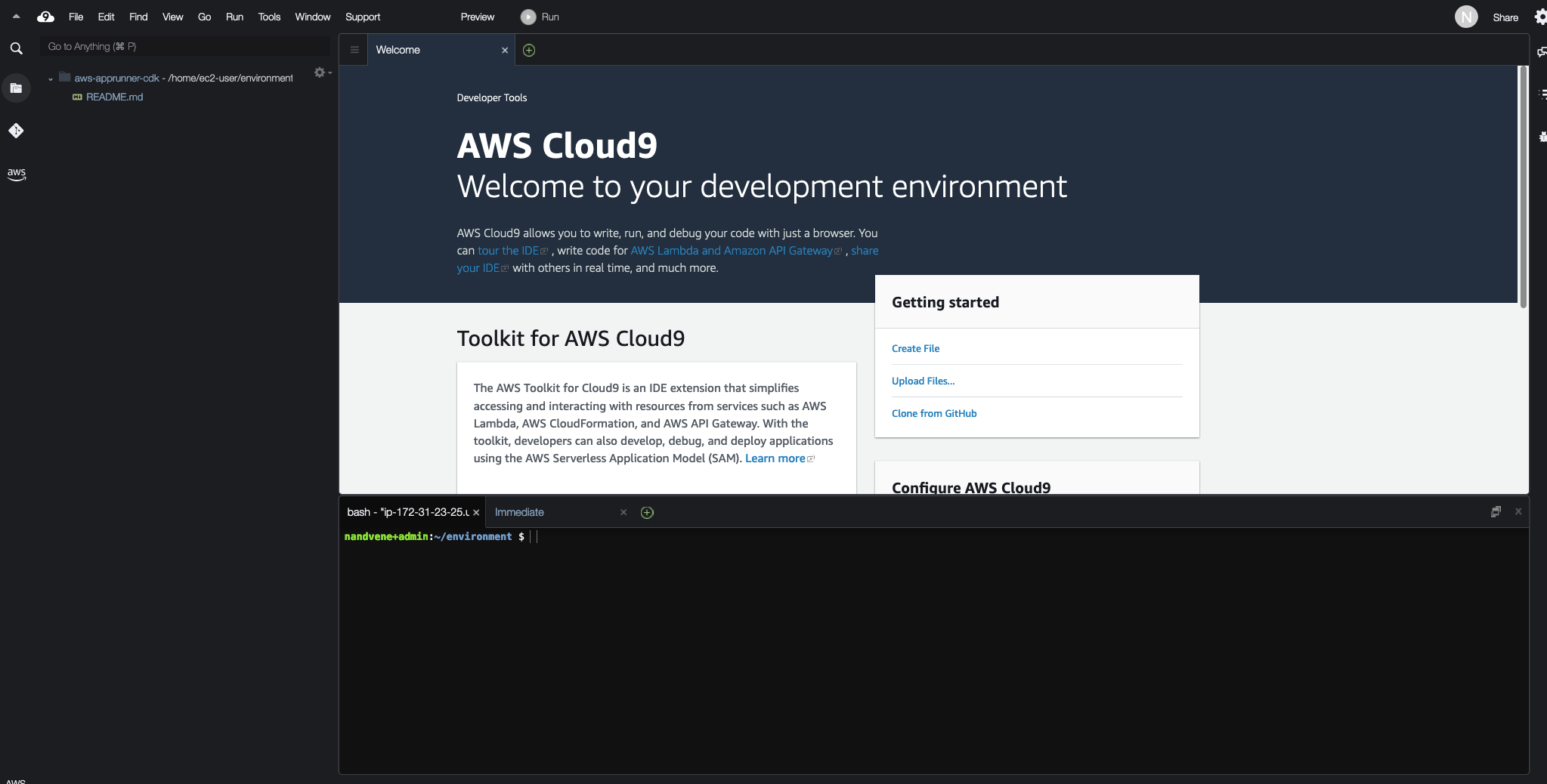Viewport: 1547px width, 784px height.
Task: Click the Getting started heading
Action: coord(945,302)
